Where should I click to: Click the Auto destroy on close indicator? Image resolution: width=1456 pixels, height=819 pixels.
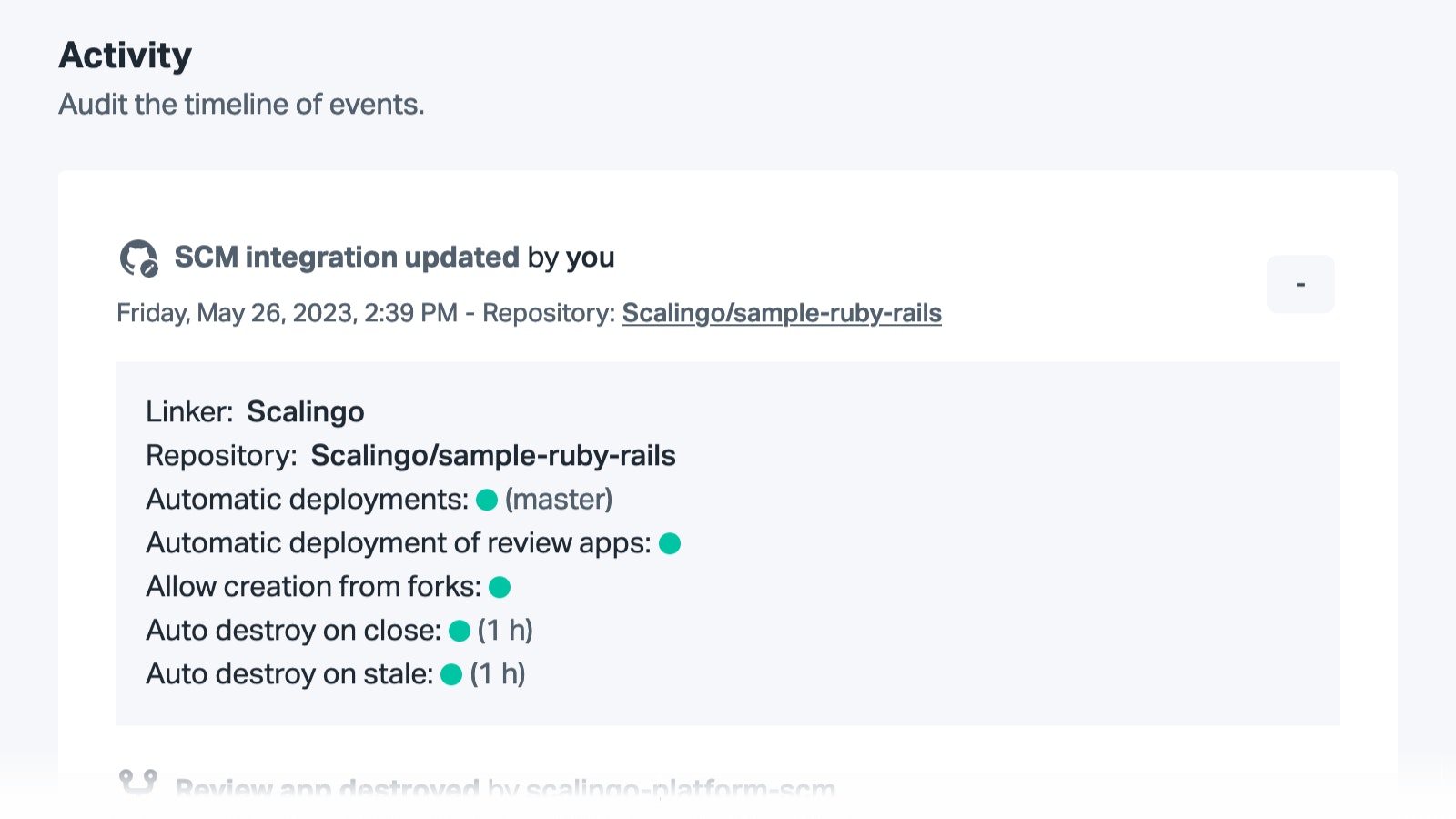tap(460, 631)
